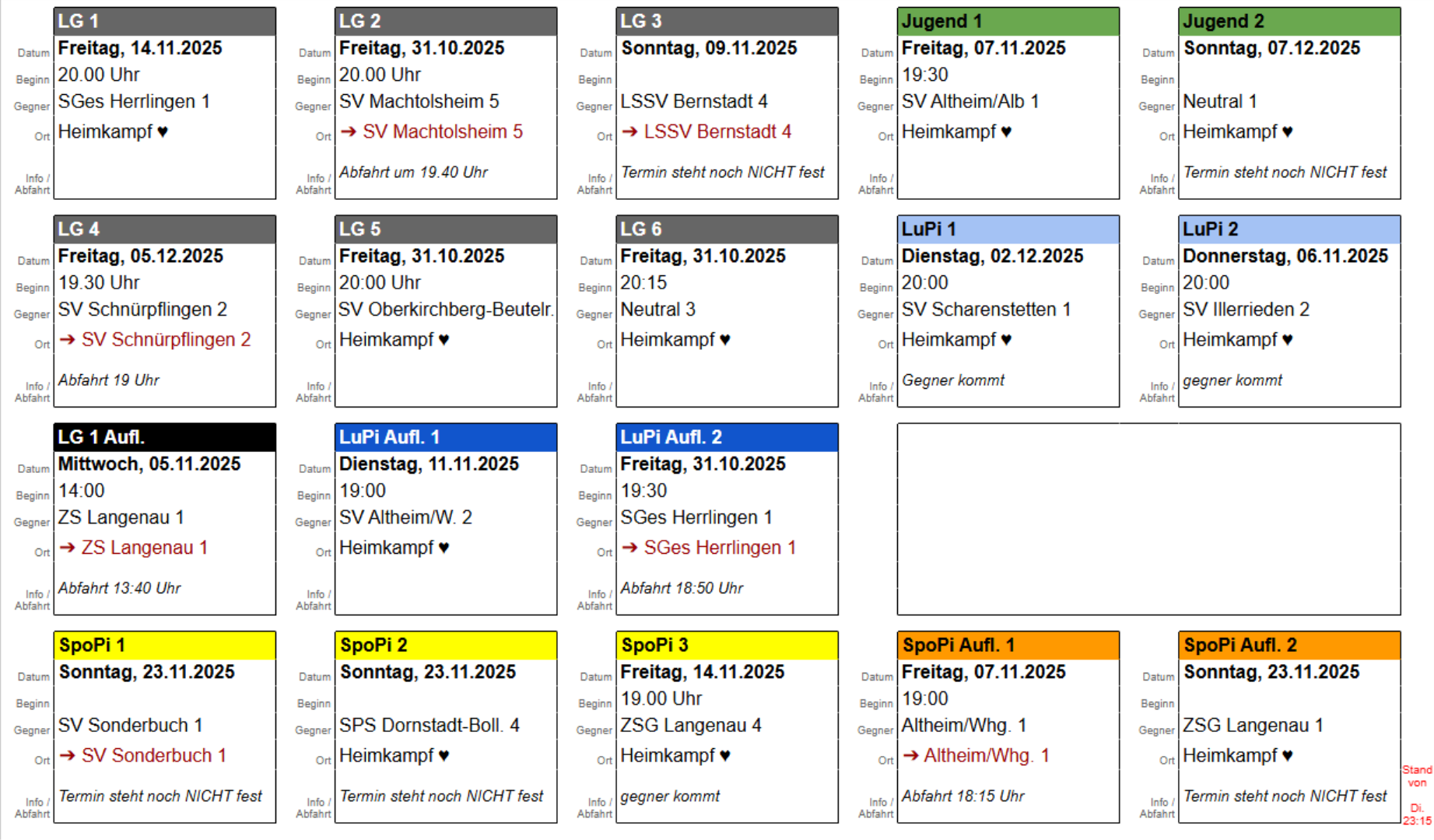Click the red arrow before ZS Langenau 1
1434x840 pixels.
68,548
